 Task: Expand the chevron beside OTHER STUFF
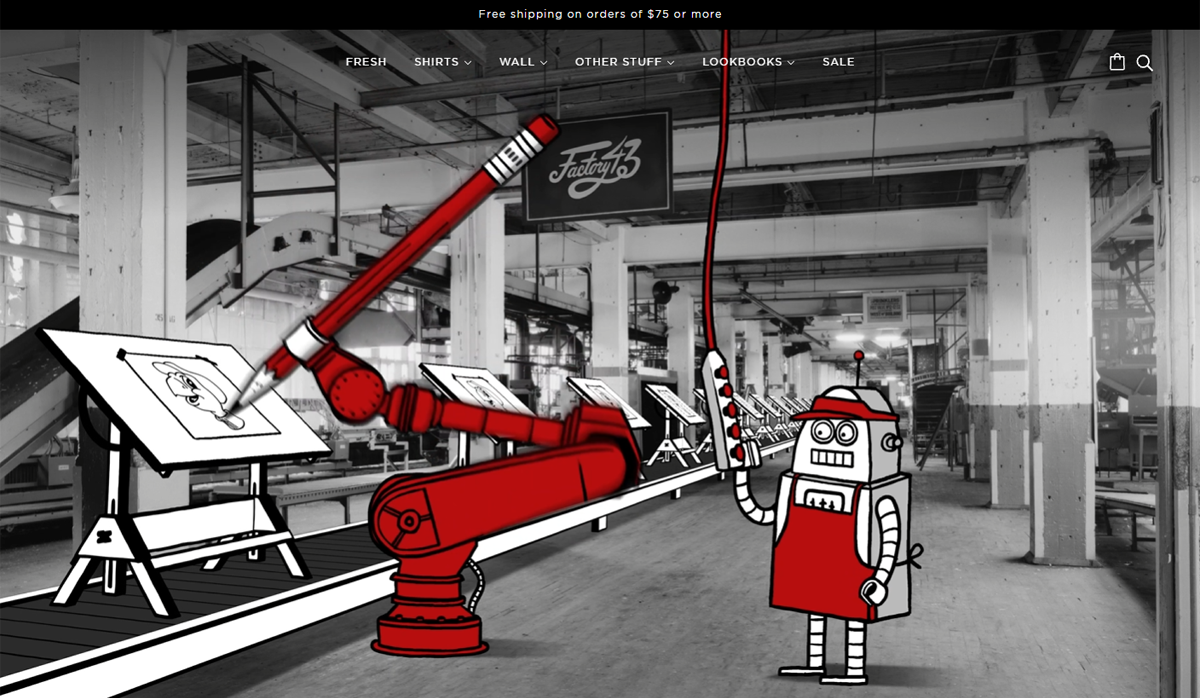pyautogui.click(x=671, y=62)
